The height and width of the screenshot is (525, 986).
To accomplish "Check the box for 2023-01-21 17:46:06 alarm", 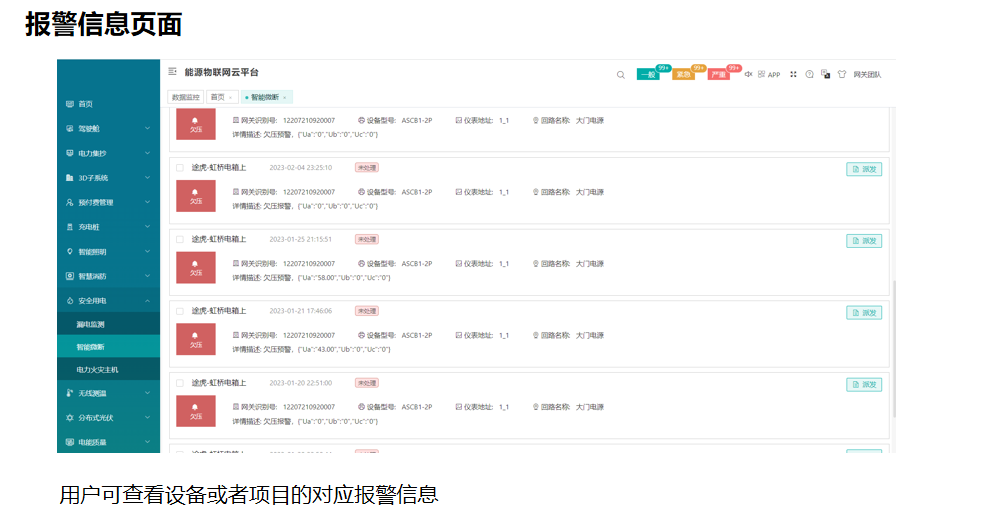I will (x=180, y=311).
